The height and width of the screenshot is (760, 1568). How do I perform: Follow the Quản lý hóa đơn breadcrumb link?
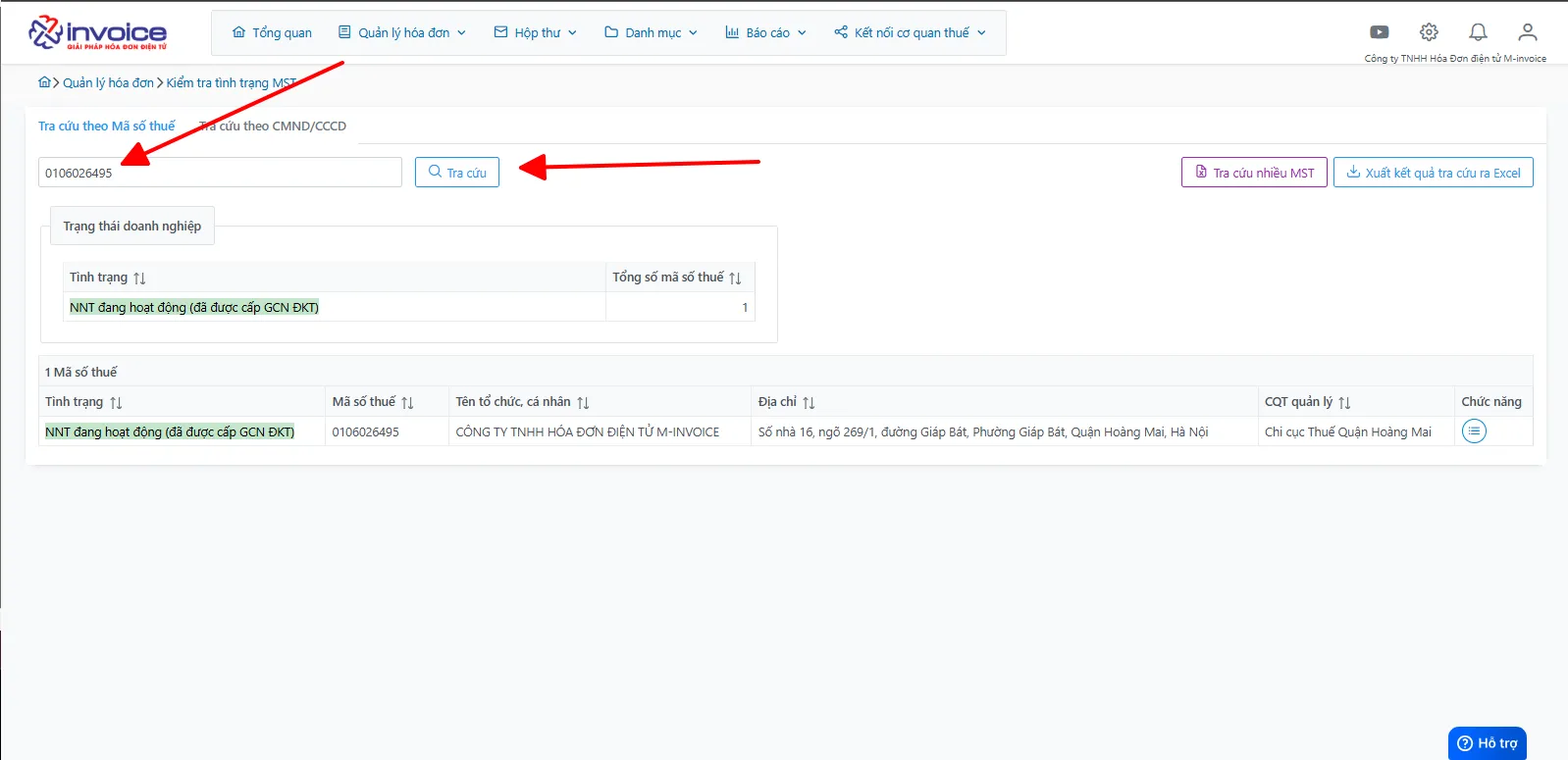click(108, 82)
